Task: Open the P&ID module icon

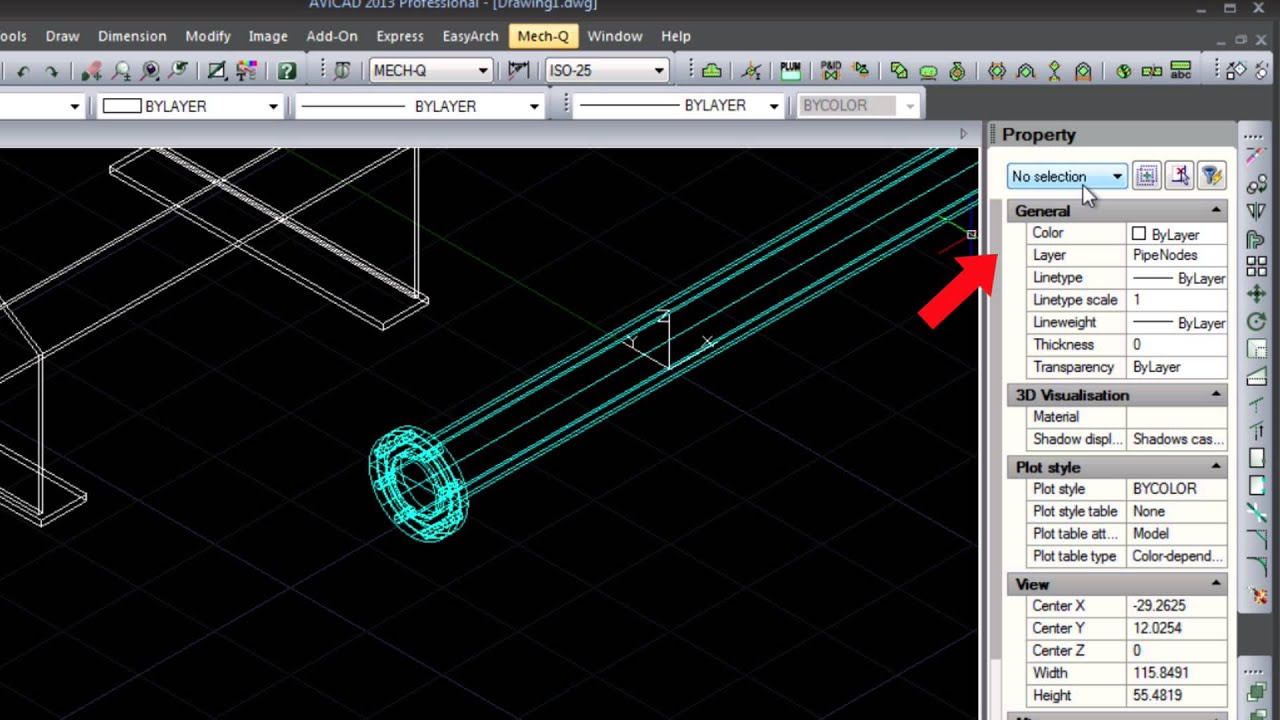Action: point(830,71)
